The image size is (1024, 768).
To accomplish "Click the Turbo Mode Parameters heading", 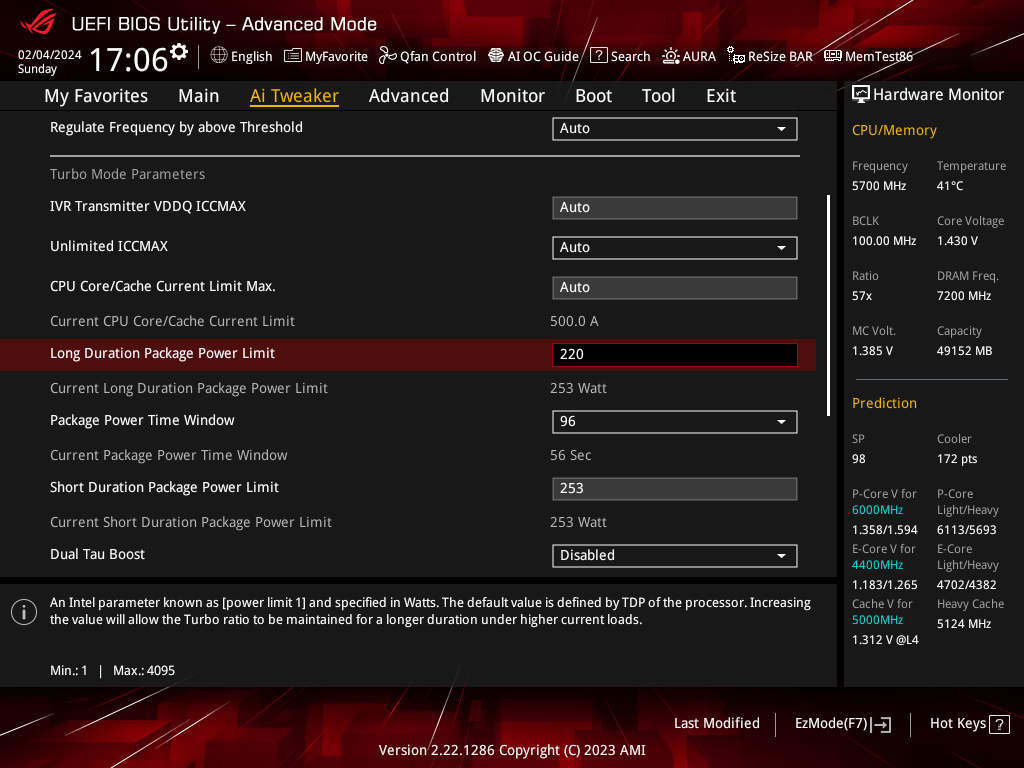I will [127, 174].
